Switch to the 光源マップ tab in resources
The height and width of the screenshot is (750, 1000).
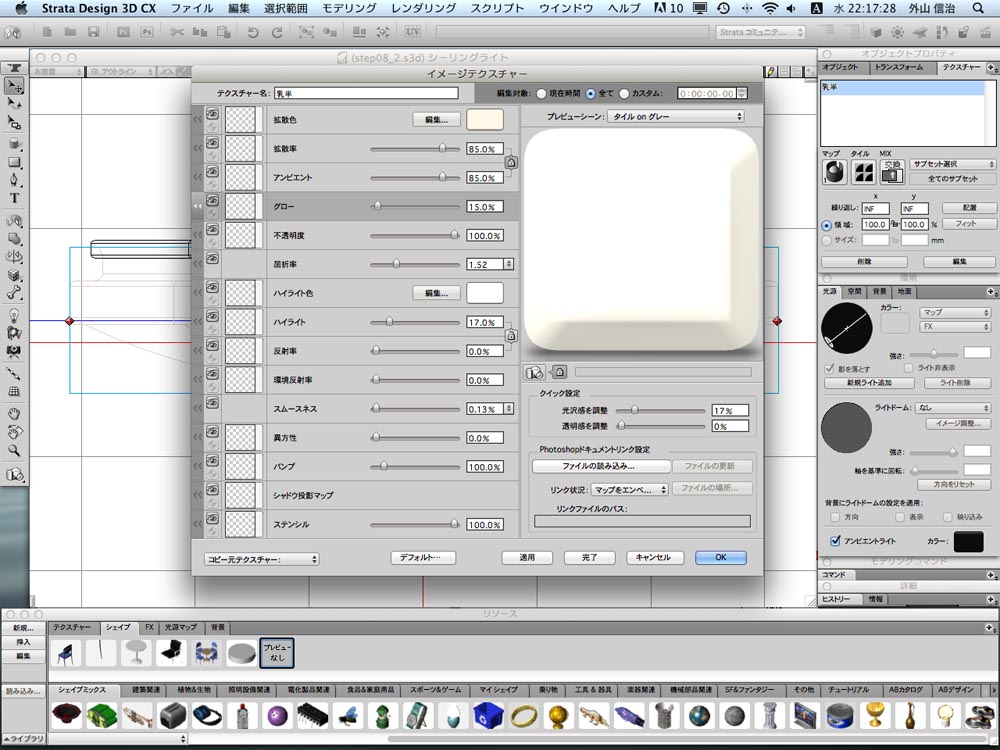coord(180,628)
